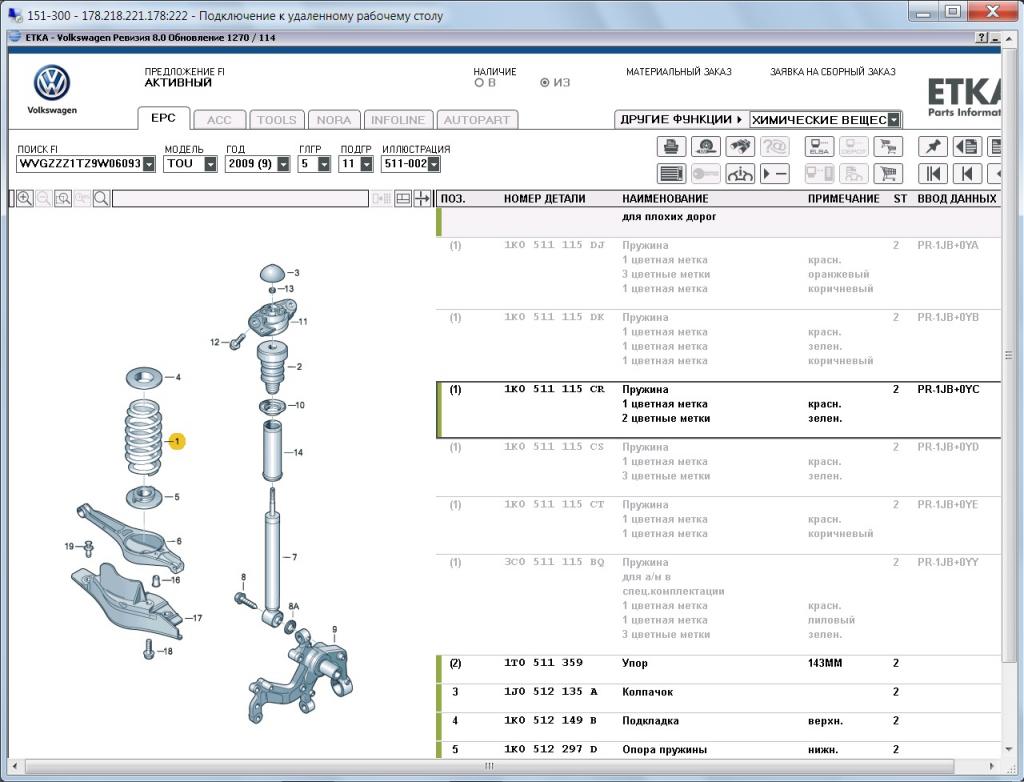1024x782 pixels.
Task: Open the ГОД dropdown showing 2009 (9)
Action: click(283, 164)
